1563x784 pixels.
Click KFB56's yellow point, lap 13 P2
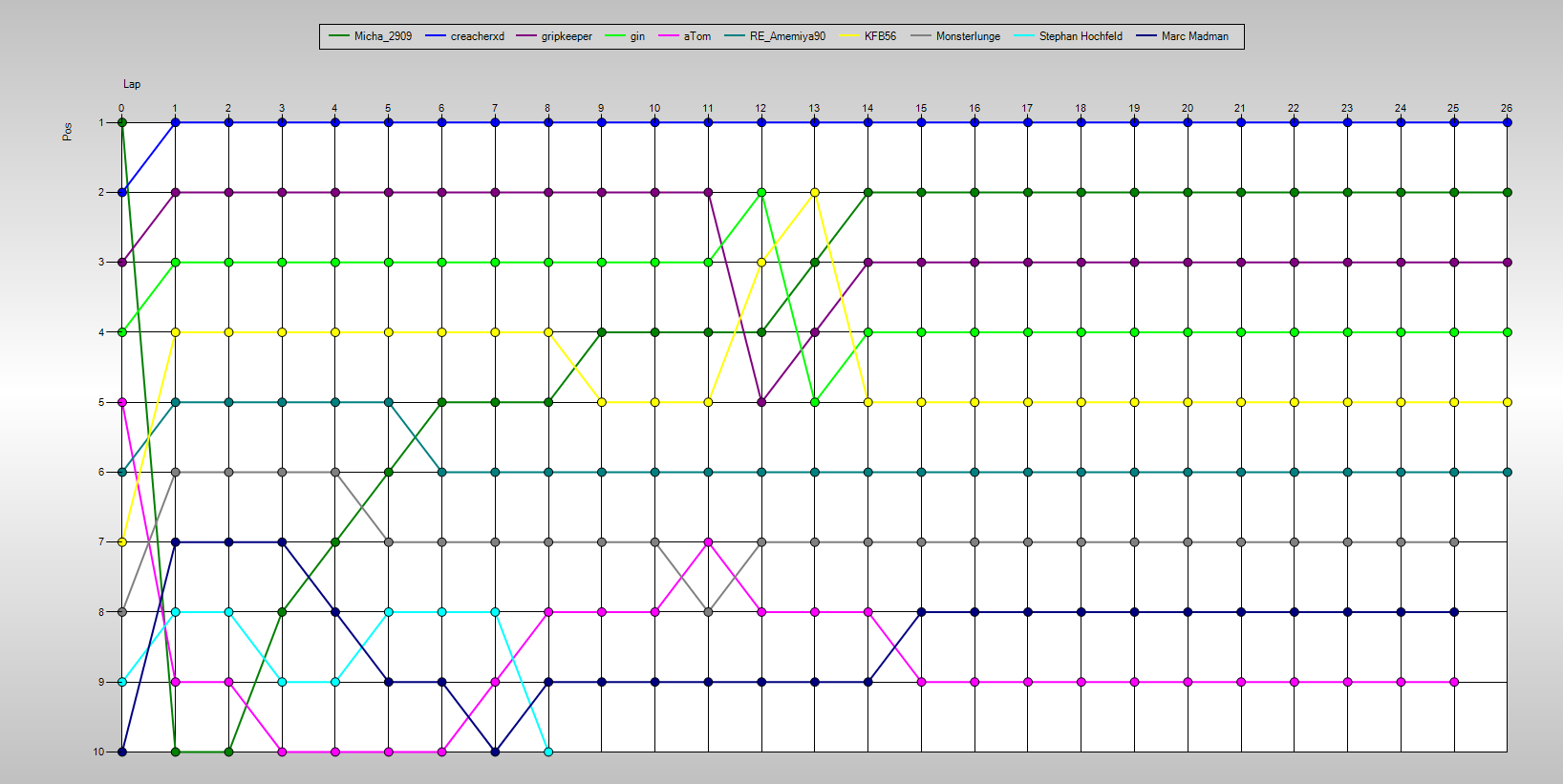815,192
